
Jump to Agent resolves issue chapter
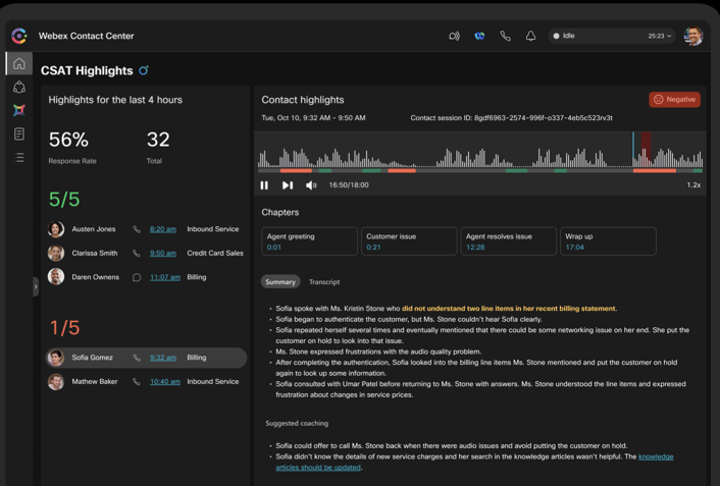(x=508, y=241)
